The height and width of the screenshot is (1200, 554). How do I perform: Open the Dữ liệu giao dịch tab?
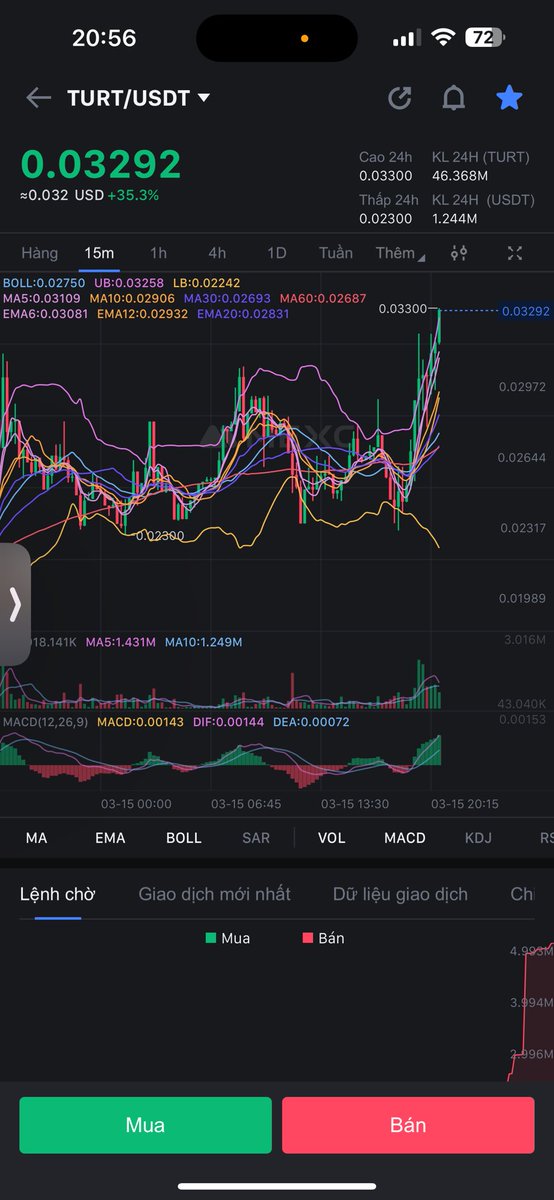pos(400,894)
